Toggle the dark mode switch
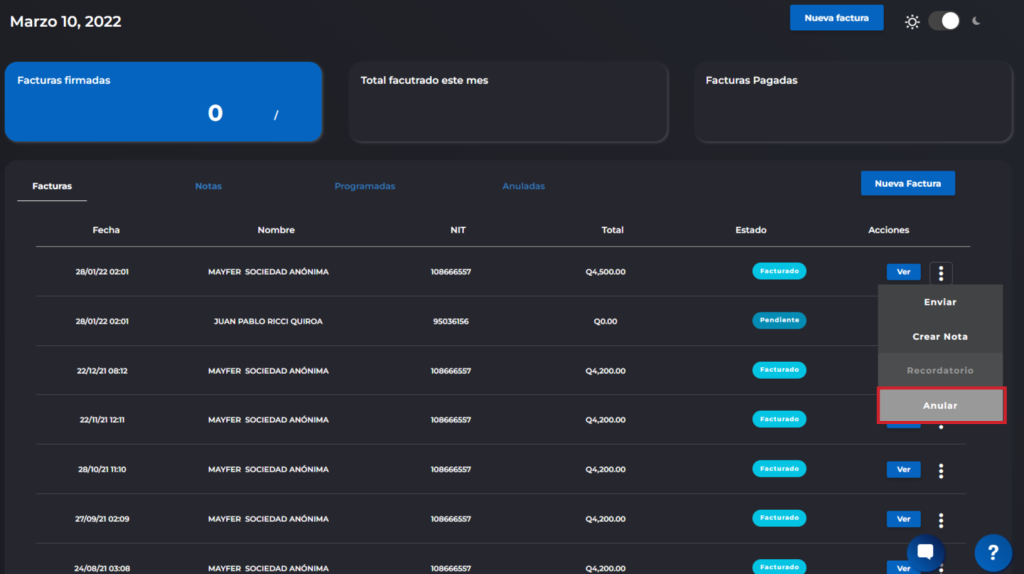1024x574 pixels. point(944,21)
